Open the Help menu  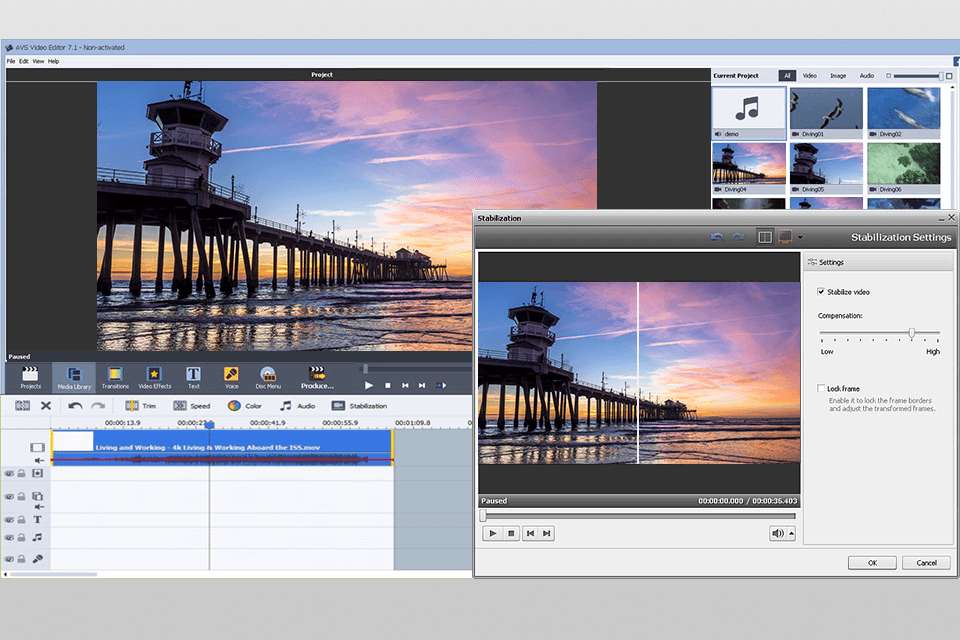pyautogui.click(x=53, y=61)
